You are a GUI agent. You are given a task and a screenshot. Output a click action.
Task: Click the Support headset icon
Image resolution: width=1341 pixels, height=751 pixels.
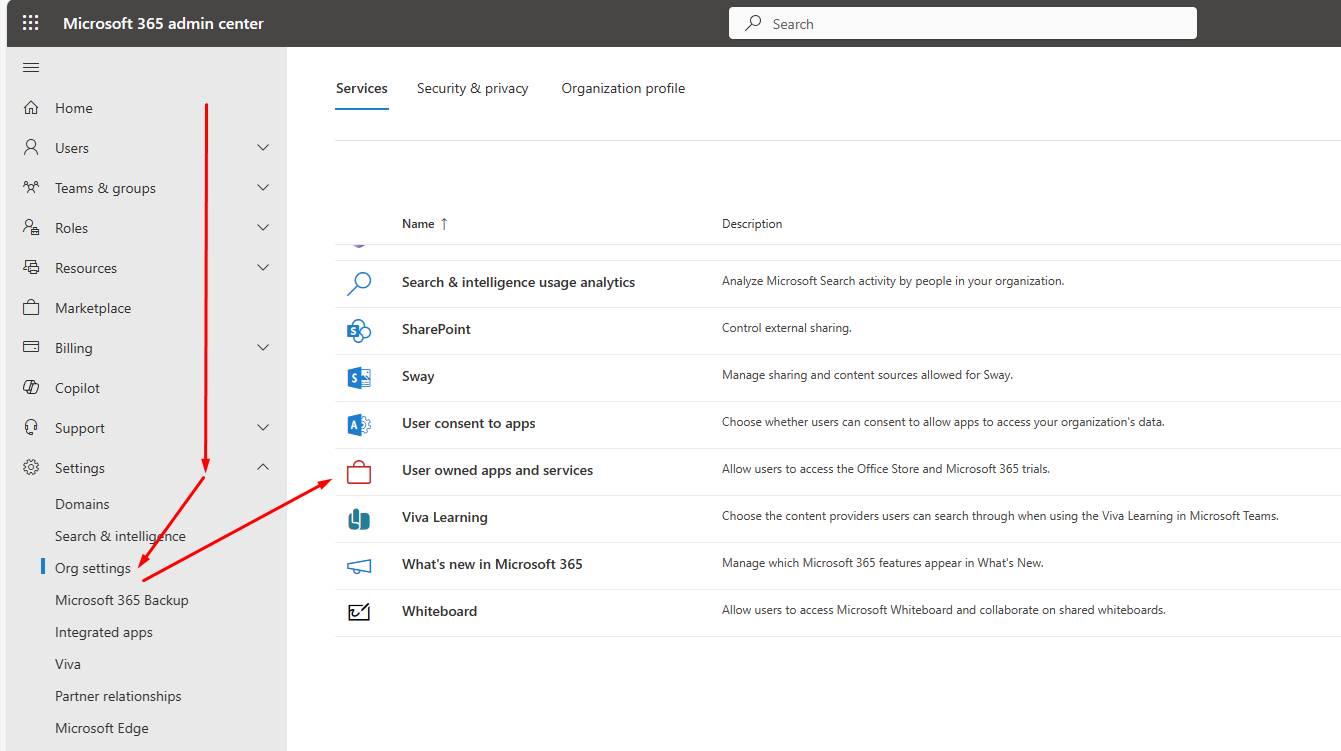pos(31,428)
